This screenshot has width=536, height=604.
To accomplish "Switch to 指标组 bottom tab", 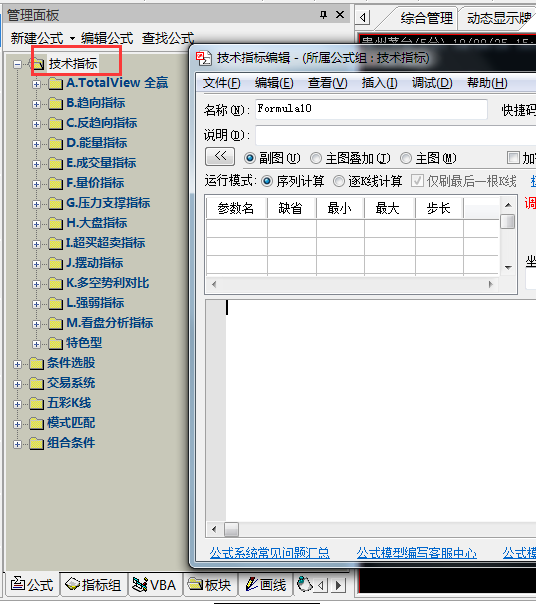I will (x=94, y=585).
